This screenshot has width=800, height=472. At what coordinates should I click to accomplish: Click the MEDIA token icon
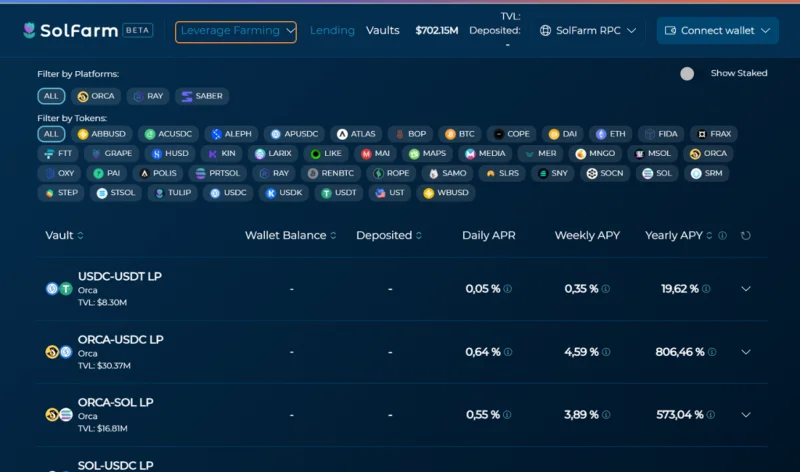[470, 154]
